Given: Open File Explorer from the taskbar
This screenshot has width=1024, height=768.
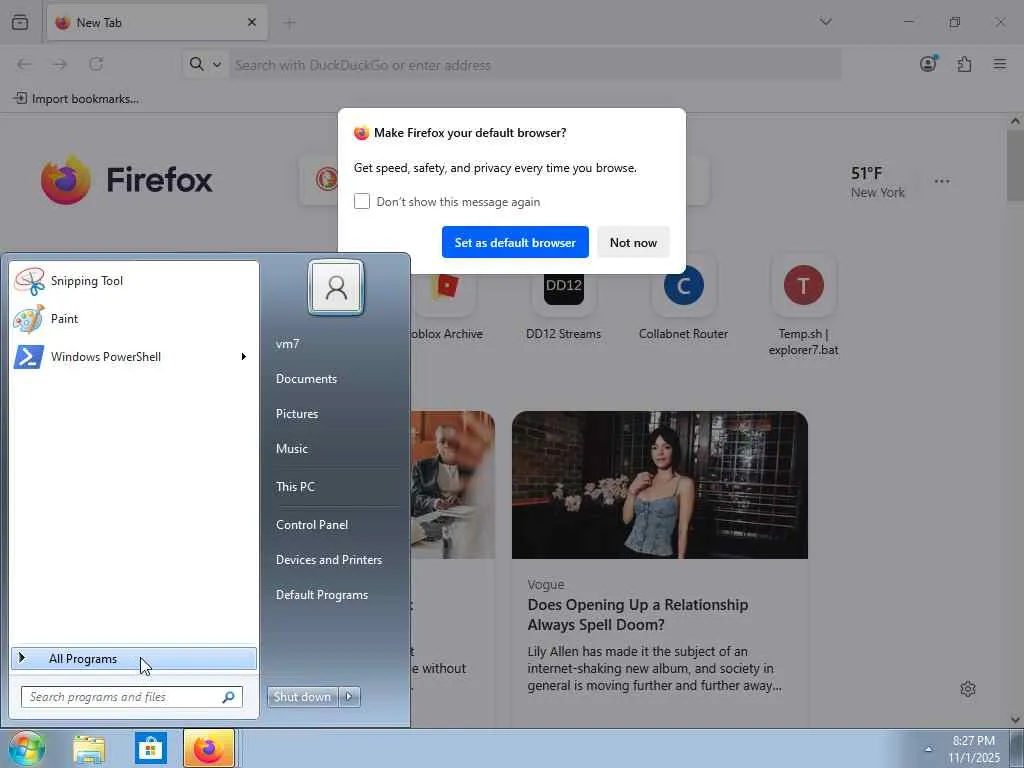Looking at the screenshot, I should [x=89, y=748].
